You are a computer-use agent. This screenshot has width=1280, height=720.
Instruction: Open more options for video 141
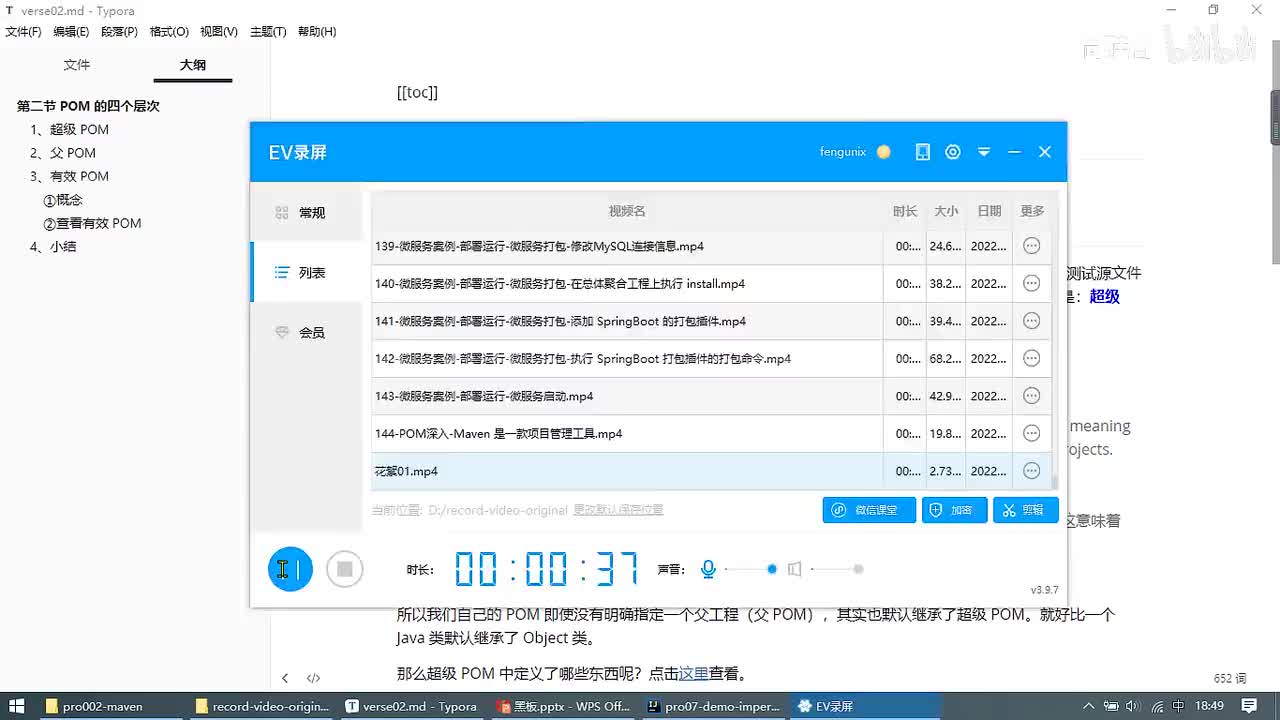pyautogui.click(x=1032, y=321)
